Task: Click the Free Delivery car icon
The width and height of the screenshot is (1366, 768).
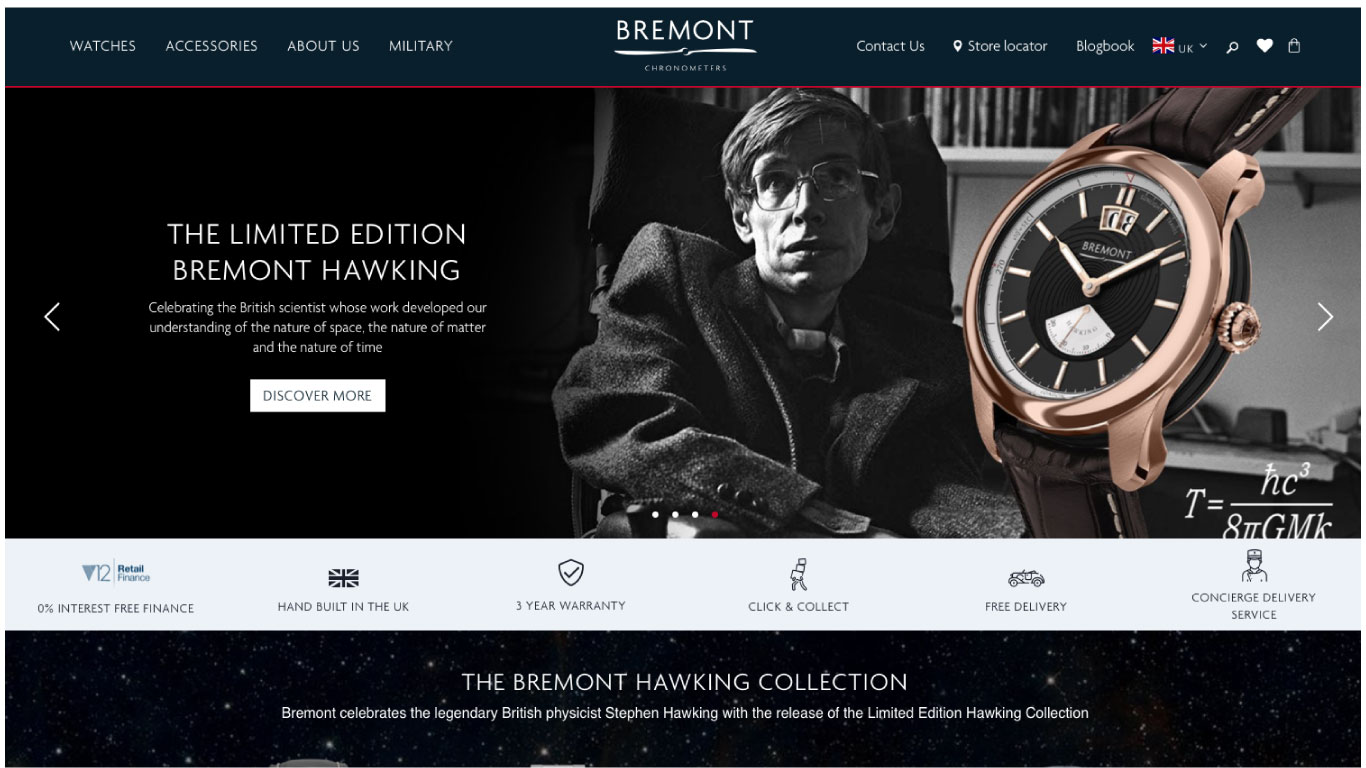Action: (x=1025, y=578)
